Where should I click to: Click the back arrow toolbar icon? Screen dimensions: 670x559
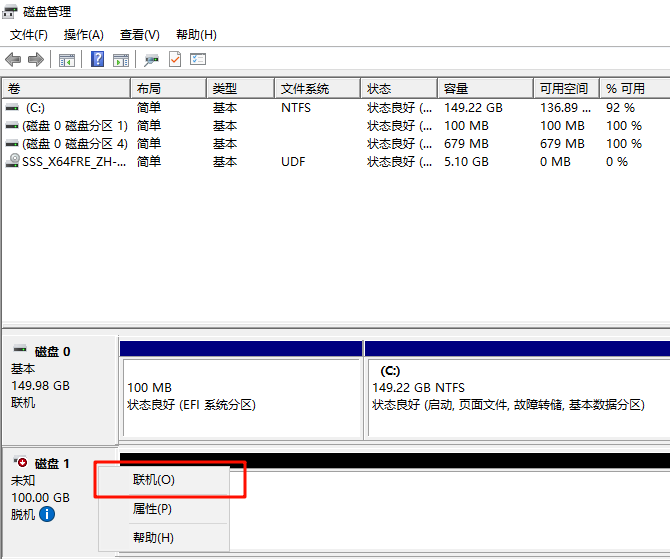[x=13, y=60]
